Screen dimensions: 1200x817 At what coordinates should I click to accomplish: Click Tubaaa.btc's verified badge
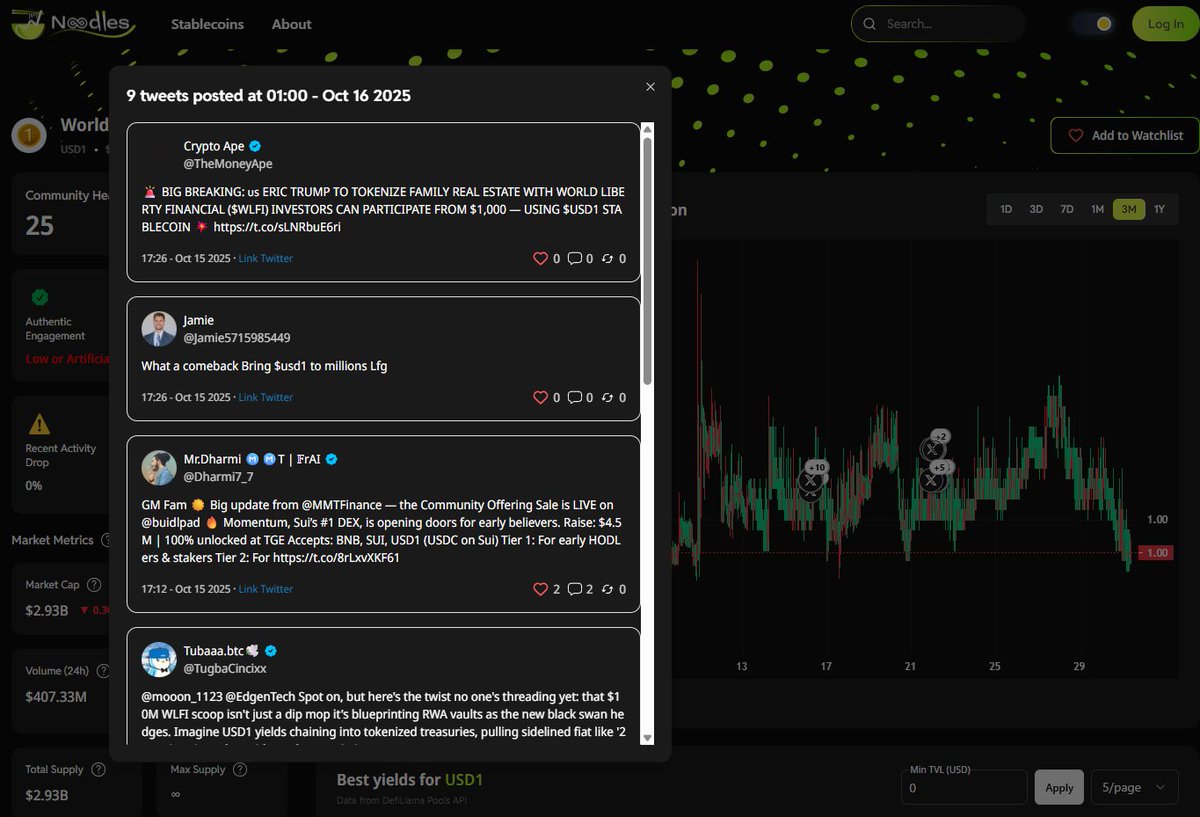pyautogui.click(x=271, y=650)
